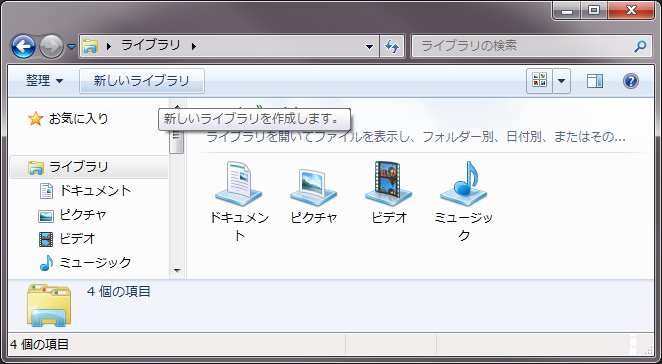The height and width of the screenshot is (364, 662).
Task: Select お気に入り in the navigation pane
Action: pyautogui.click(x=79, y=118)
